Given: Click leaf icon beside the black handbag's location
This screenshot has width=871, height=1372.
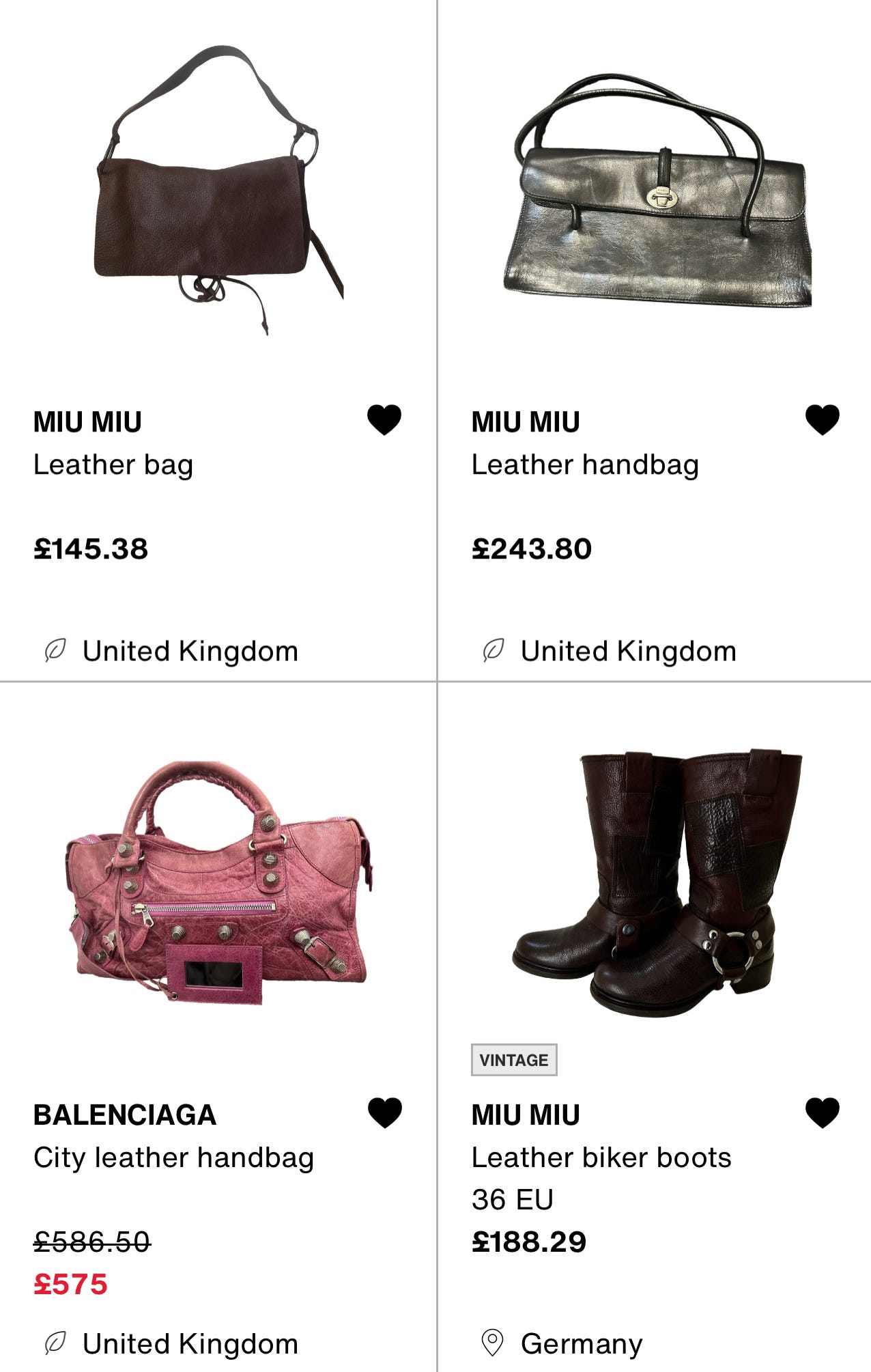Looking at the screenshot, I should pos(494,650).
